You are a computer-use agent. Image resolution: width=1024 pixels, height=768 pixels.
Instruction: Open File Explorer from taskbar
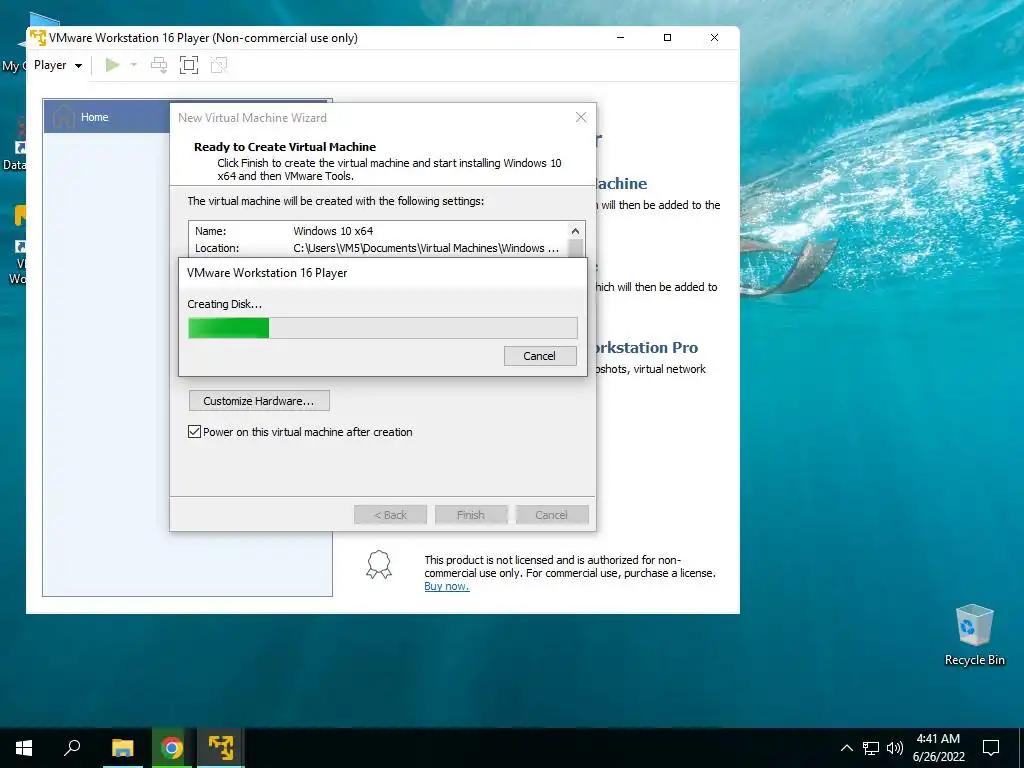click(x=122, y=748)
